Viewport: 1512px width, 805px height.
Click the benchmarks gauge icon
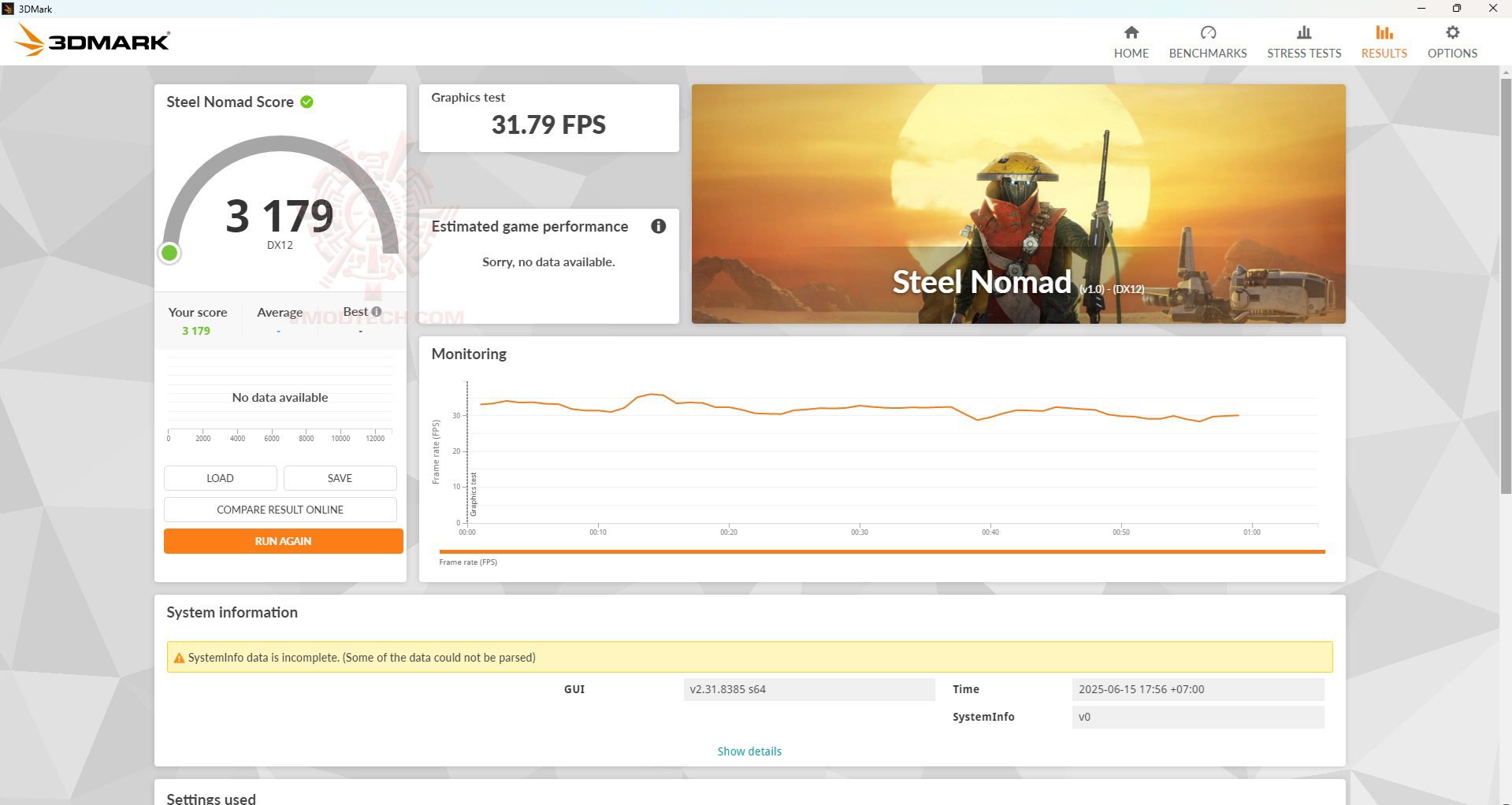[1208, 32]
